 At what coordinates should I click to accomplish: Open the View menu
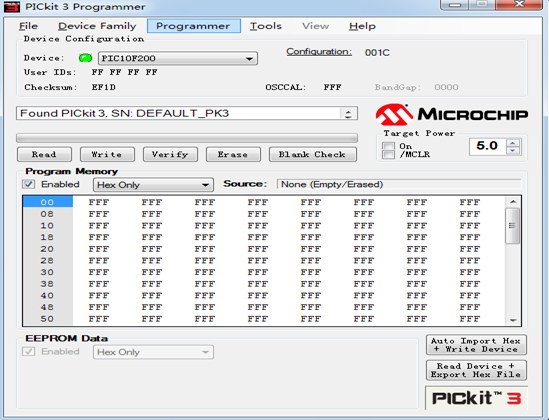coord(315,26)
